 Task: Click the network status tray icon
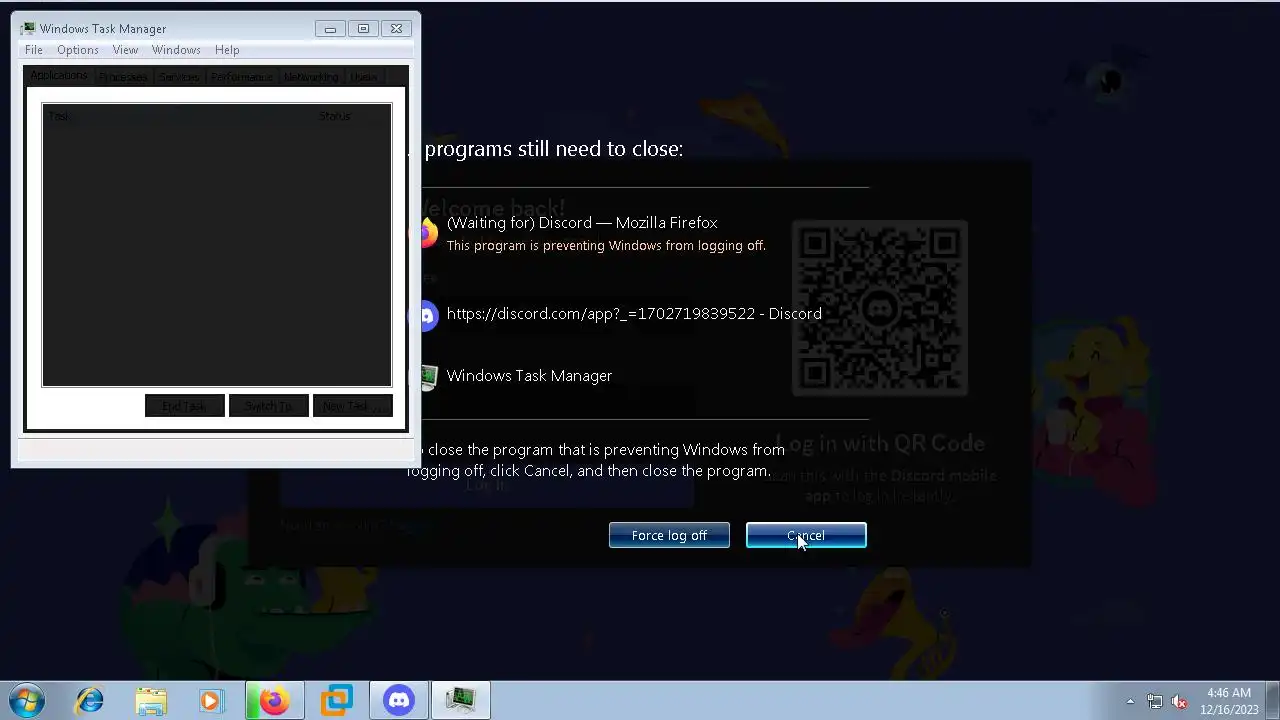point(1155,701)
